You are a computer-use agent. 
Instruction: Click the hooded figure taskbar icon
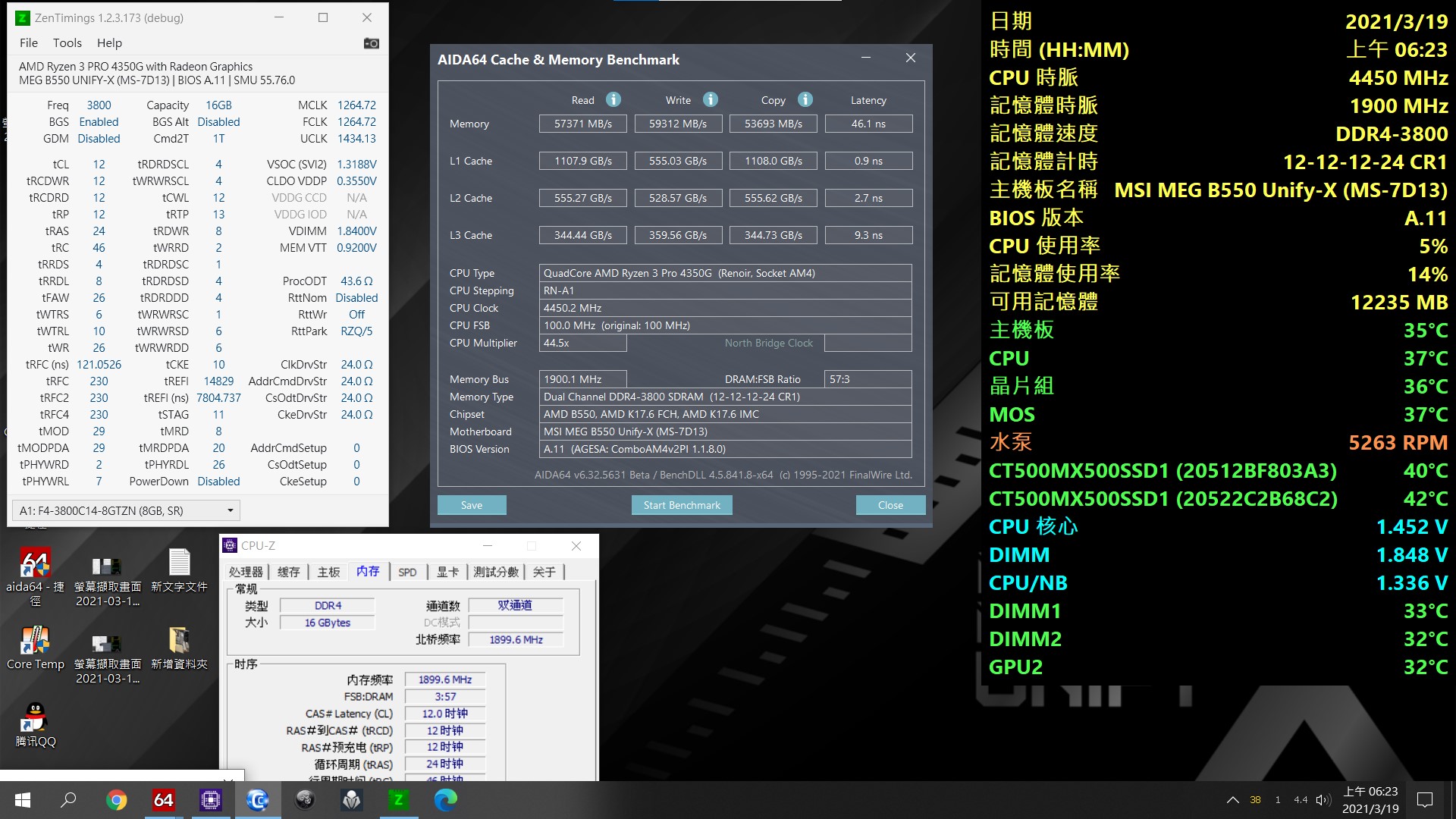(352, 799)
